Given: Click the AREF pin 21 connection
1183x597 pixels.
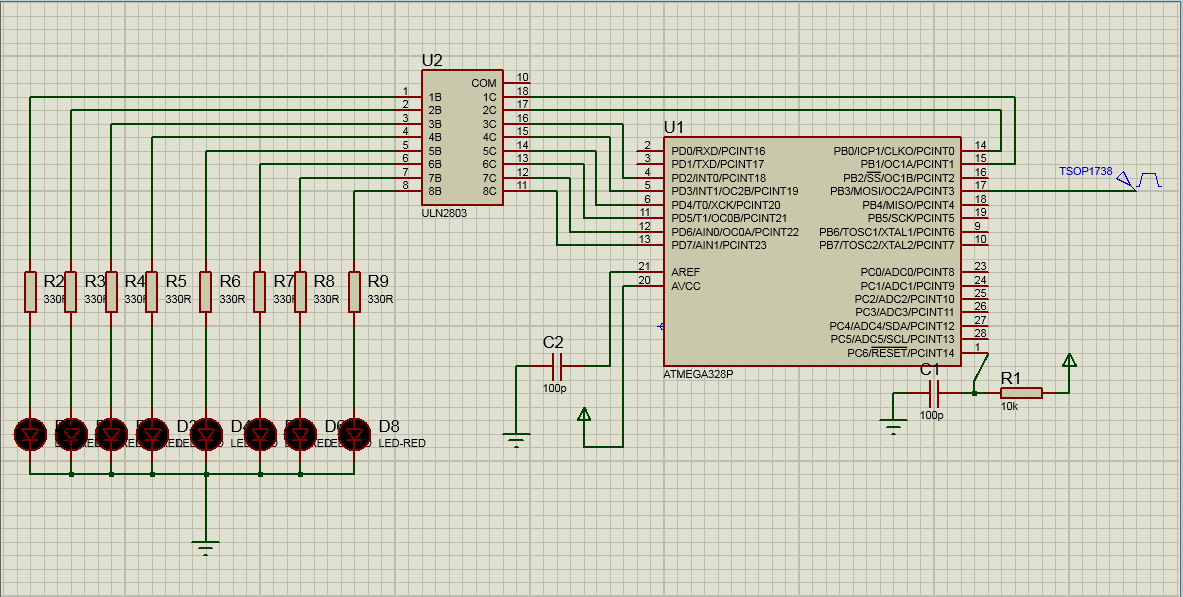Looking at the screenshot, I should click(x=645, y=271).
